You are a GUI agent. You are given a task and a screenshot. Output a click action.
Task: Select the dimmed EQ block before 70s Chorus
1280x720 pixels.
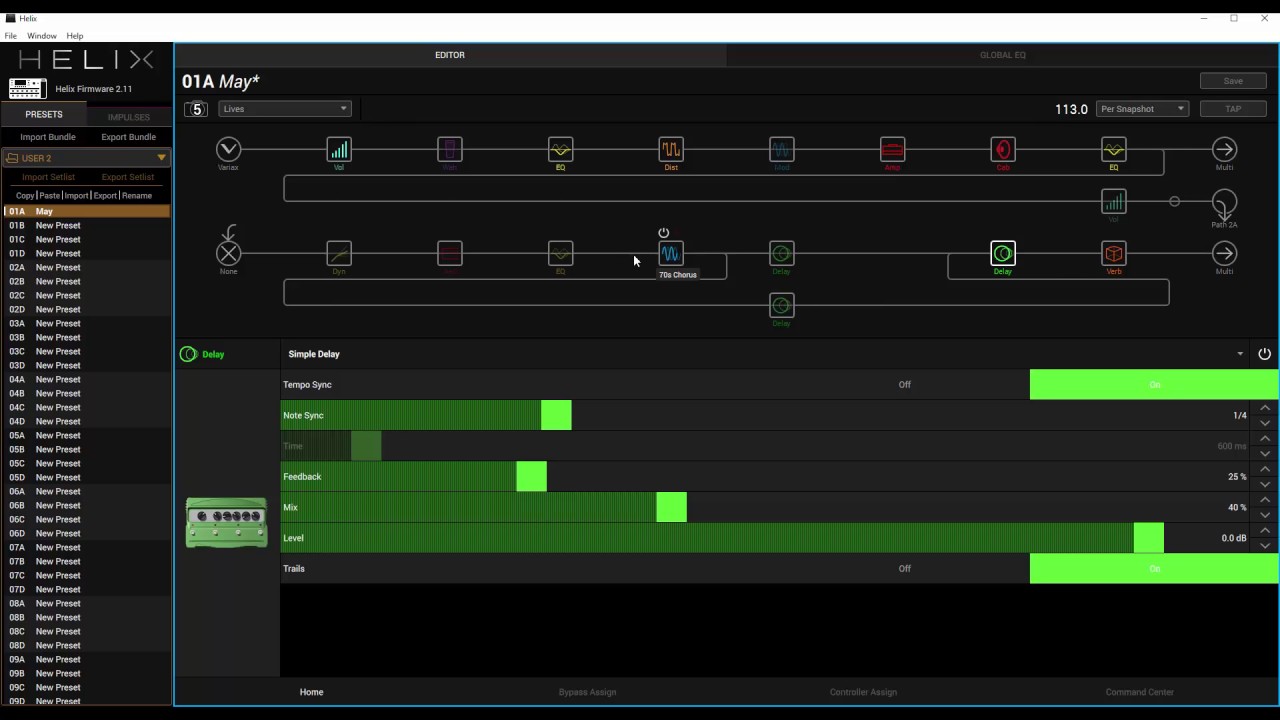(560, 254)
